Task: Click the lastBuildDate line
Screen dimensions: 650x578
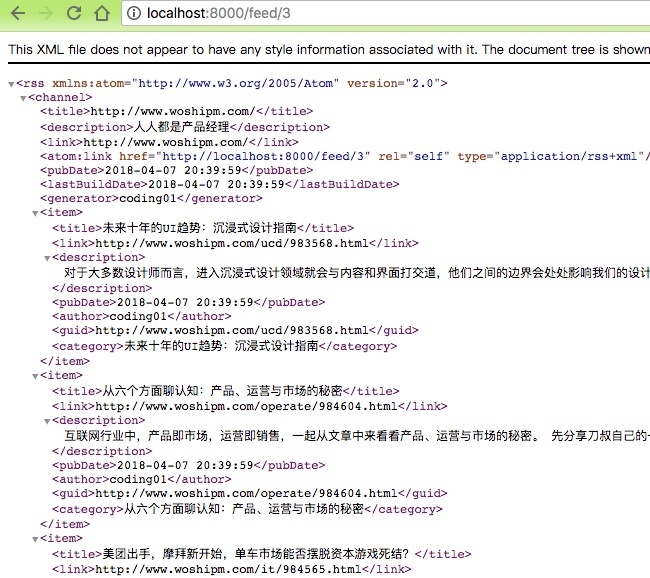Action: tap(220, 184)
